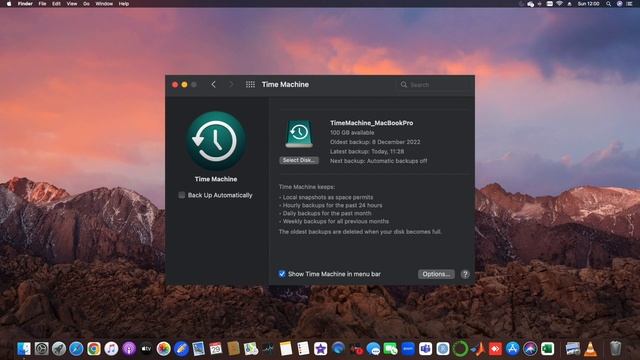The image size is (640, 360).
Task: Click the Latest backup time line
Action: point(367,151)
